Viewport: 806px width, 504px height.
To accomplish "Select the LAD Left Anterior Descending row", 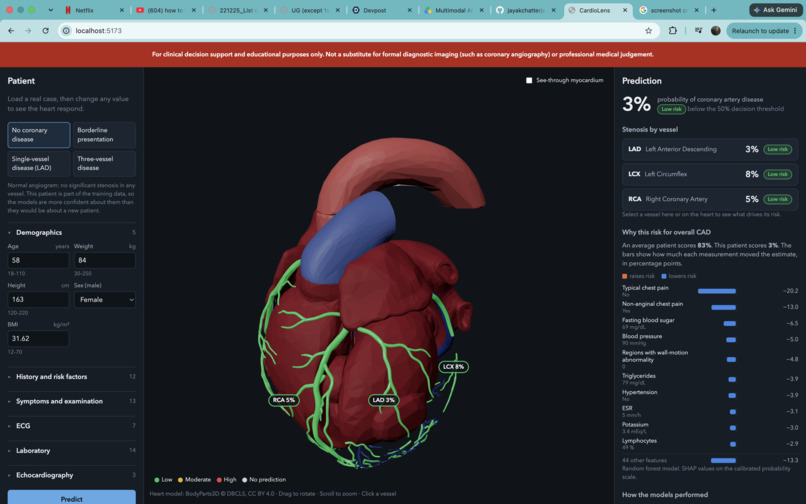I will tap(710, 149).
